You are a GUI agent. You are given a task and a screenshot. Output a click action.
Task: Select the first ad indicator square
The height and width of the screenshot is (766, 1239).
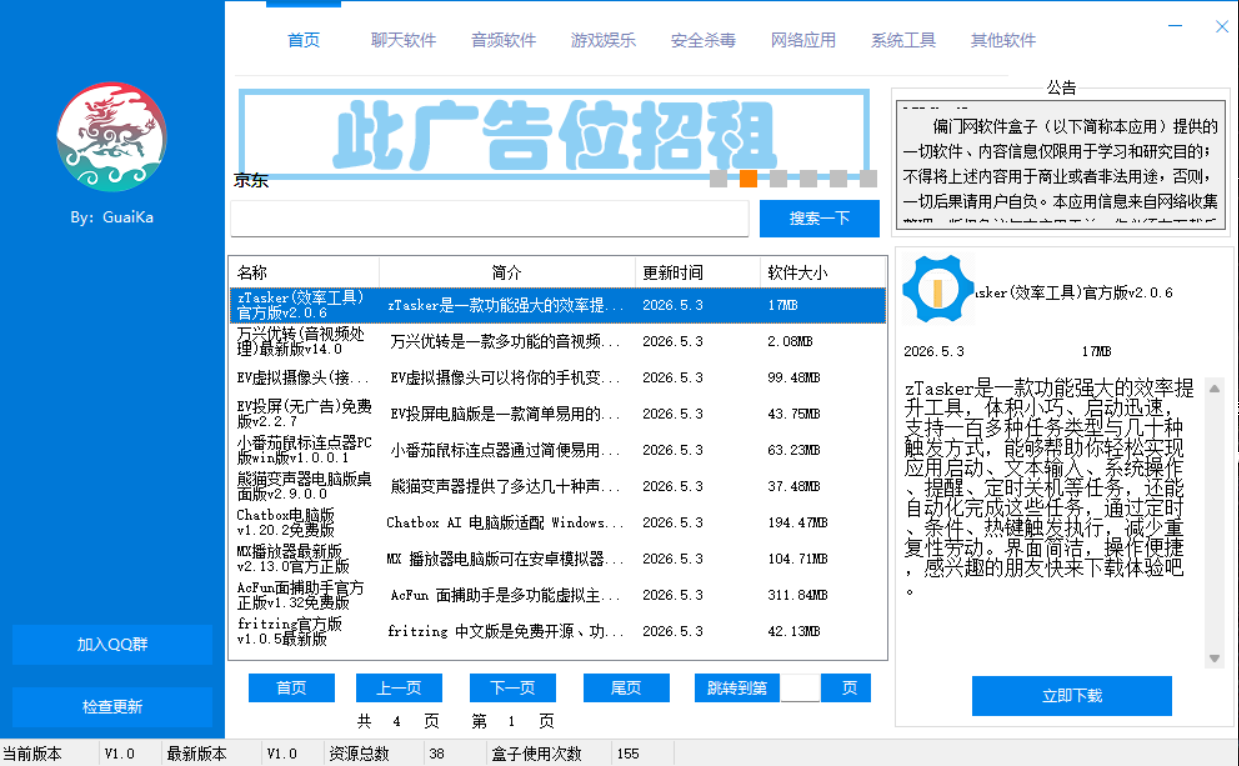[x=718, y=179]
